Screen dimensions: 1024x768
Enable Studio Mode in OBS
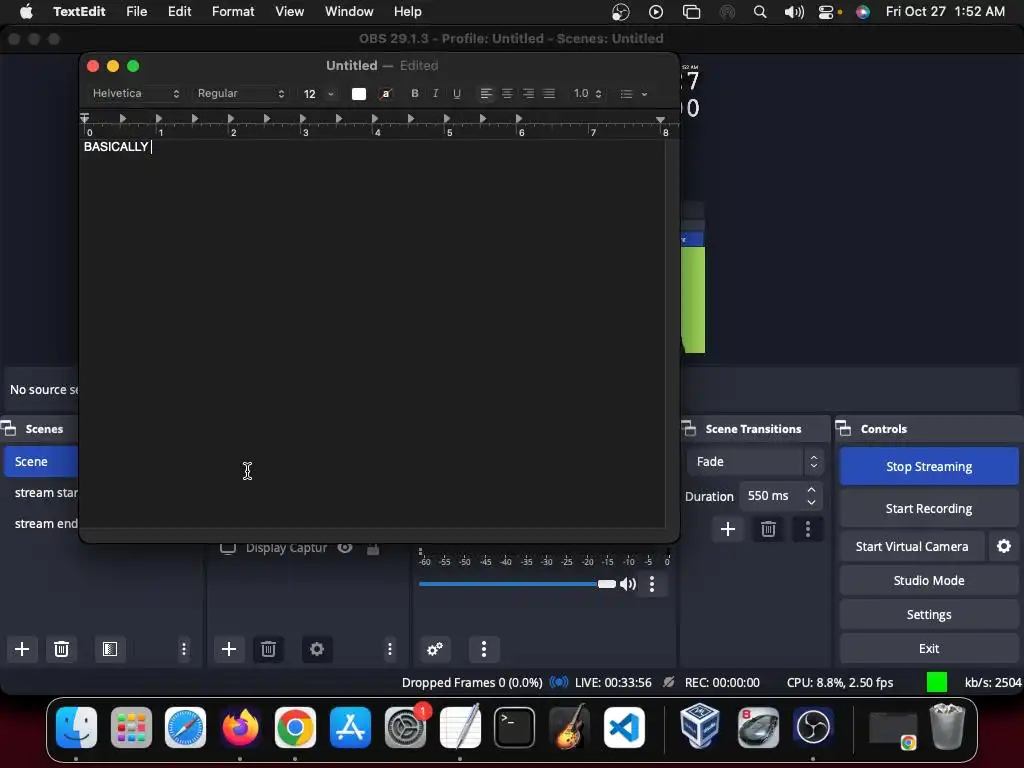pos(929,581)
